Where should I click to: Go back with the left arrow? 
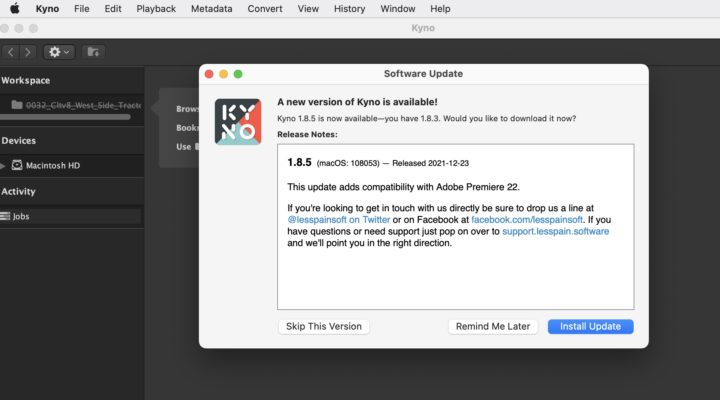pyautogui.click(x=11, y=52)
